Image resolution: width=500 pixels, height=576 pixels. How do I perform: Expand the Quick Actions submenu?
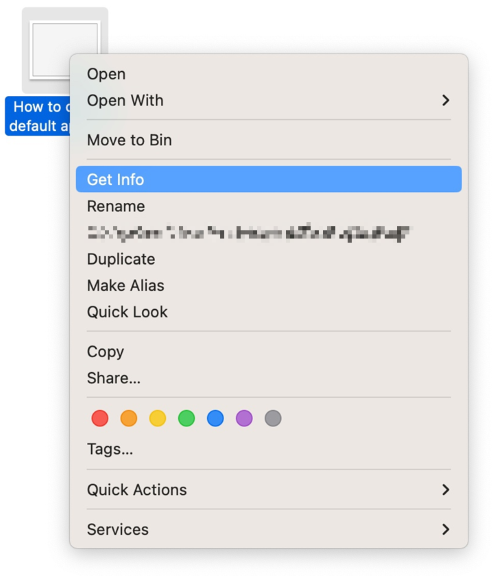(269, 490)
